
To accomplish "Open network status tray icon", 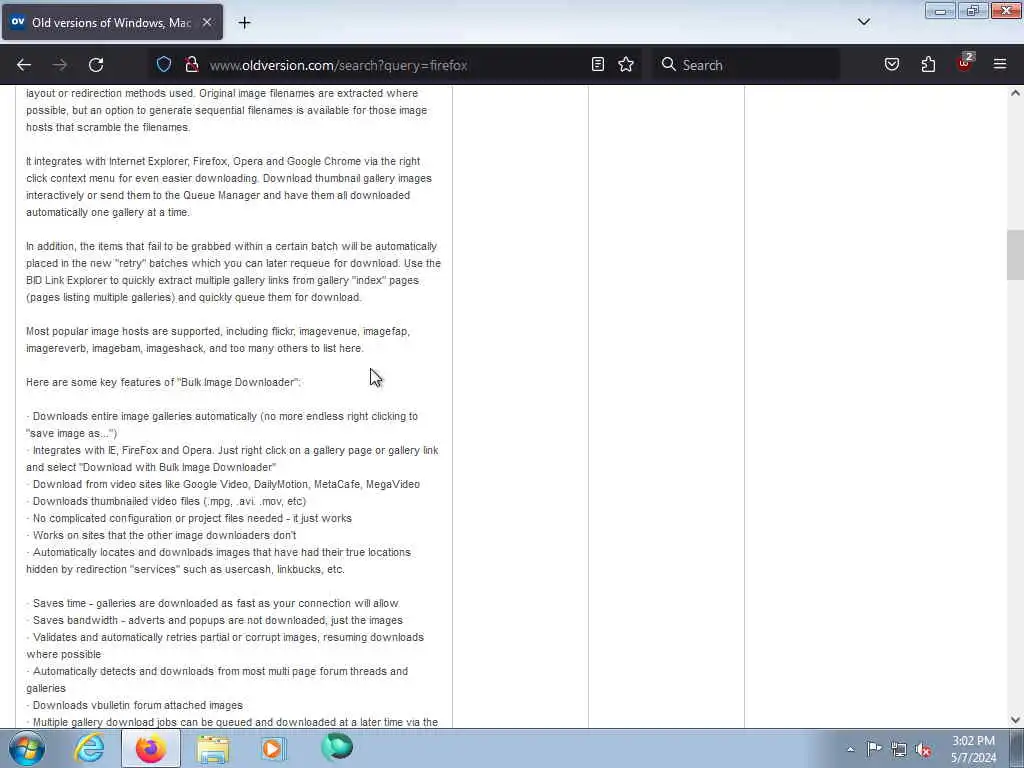I will point(899,750).
